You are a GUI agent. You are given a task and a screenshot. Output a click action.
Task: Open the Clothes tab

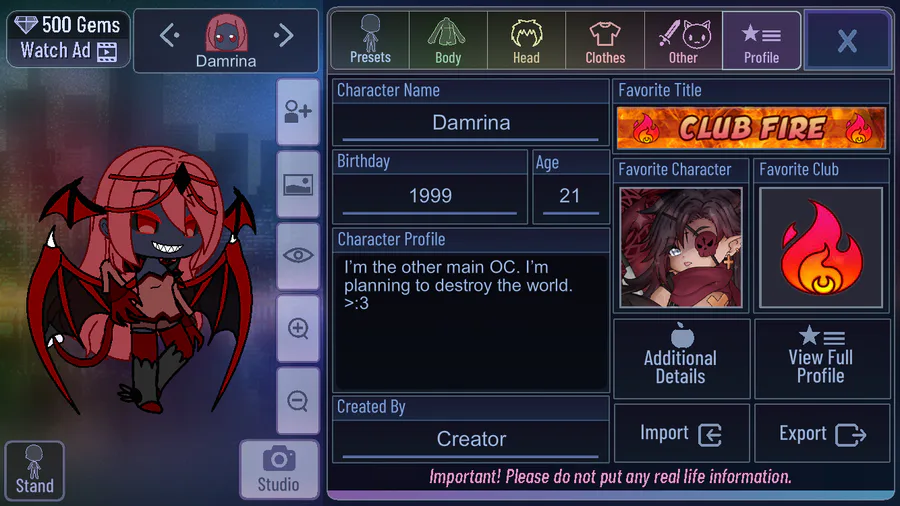click(605, 40)
